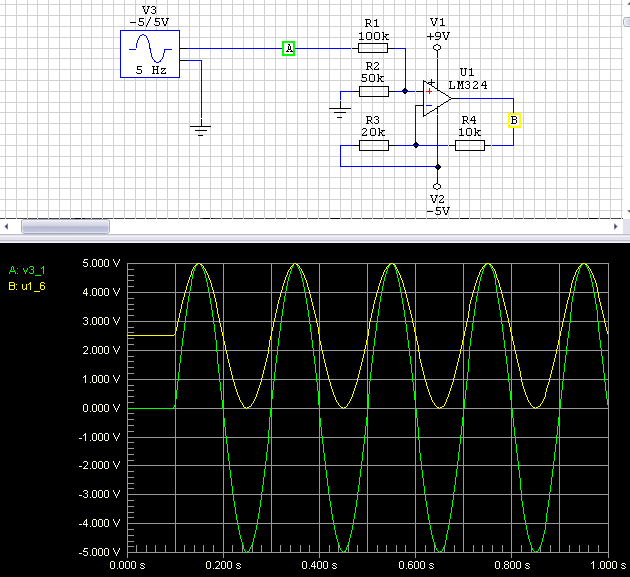The height and width of the screenshot is (577, 630).
Task: Select the ground symbol below R2
Action: pyautogui.click(x=340, y=112)
